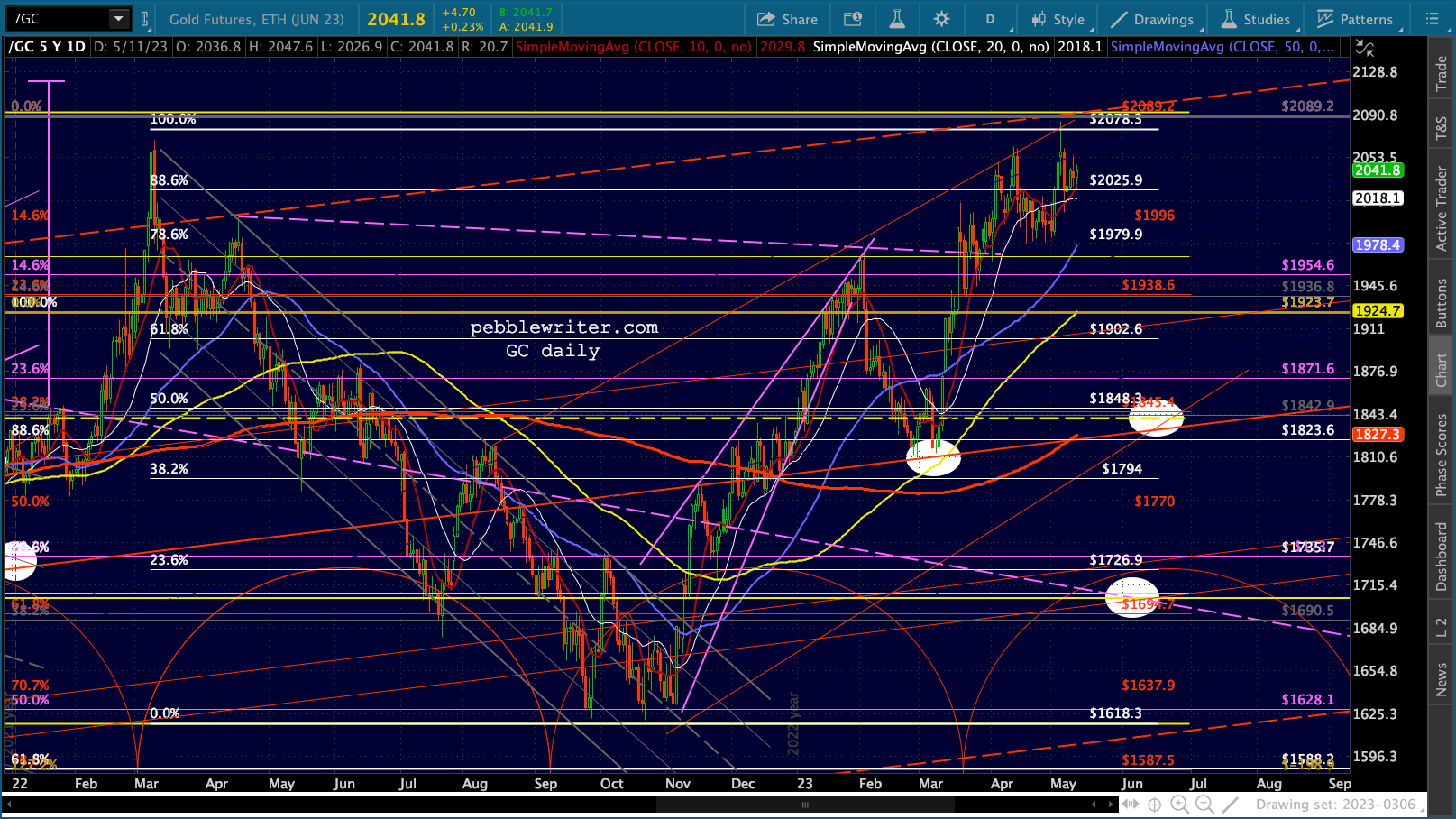Viewport: 1456px width, 819px height.
Task: Click the zoom in magnifier
Action: point(1179,804)
